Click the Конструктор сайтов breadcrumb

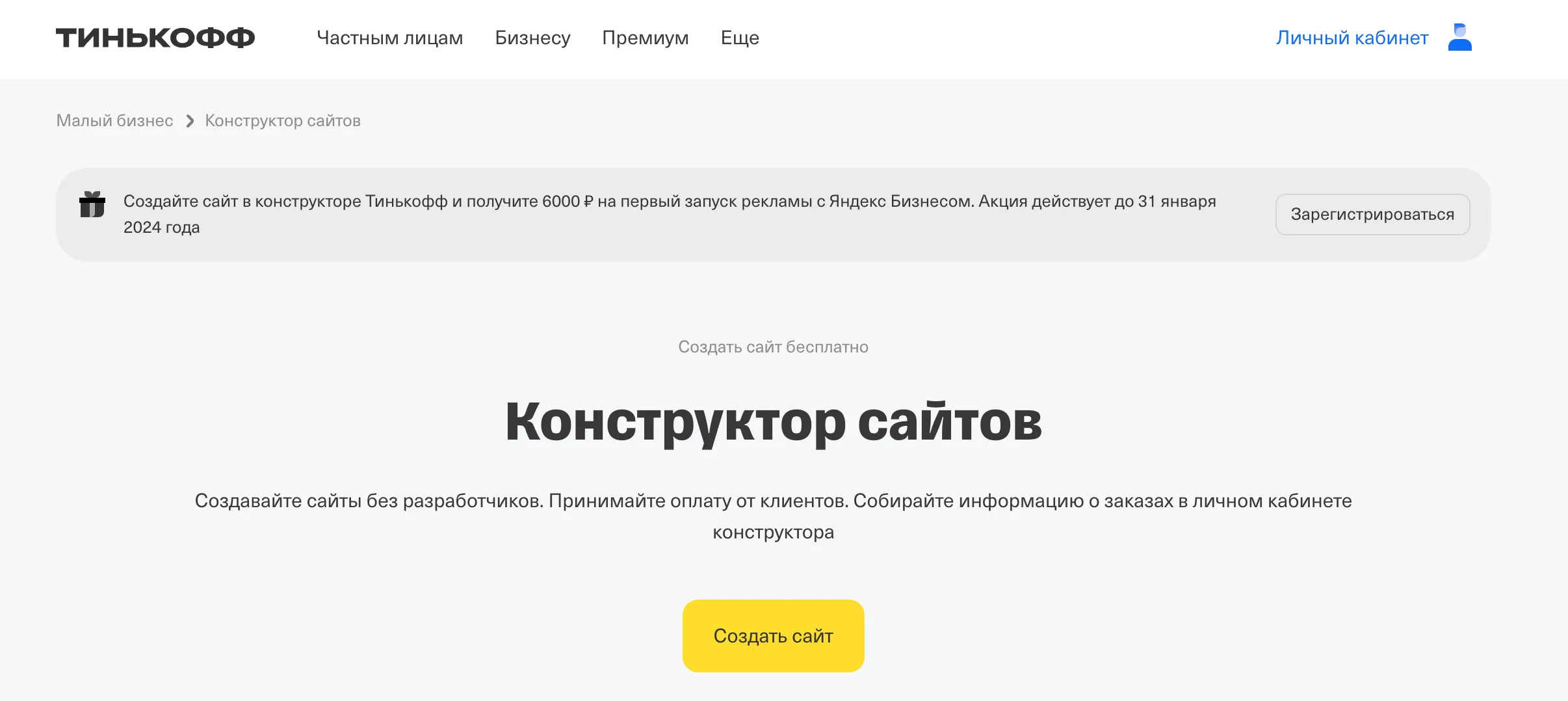click(x=282, y=120)
